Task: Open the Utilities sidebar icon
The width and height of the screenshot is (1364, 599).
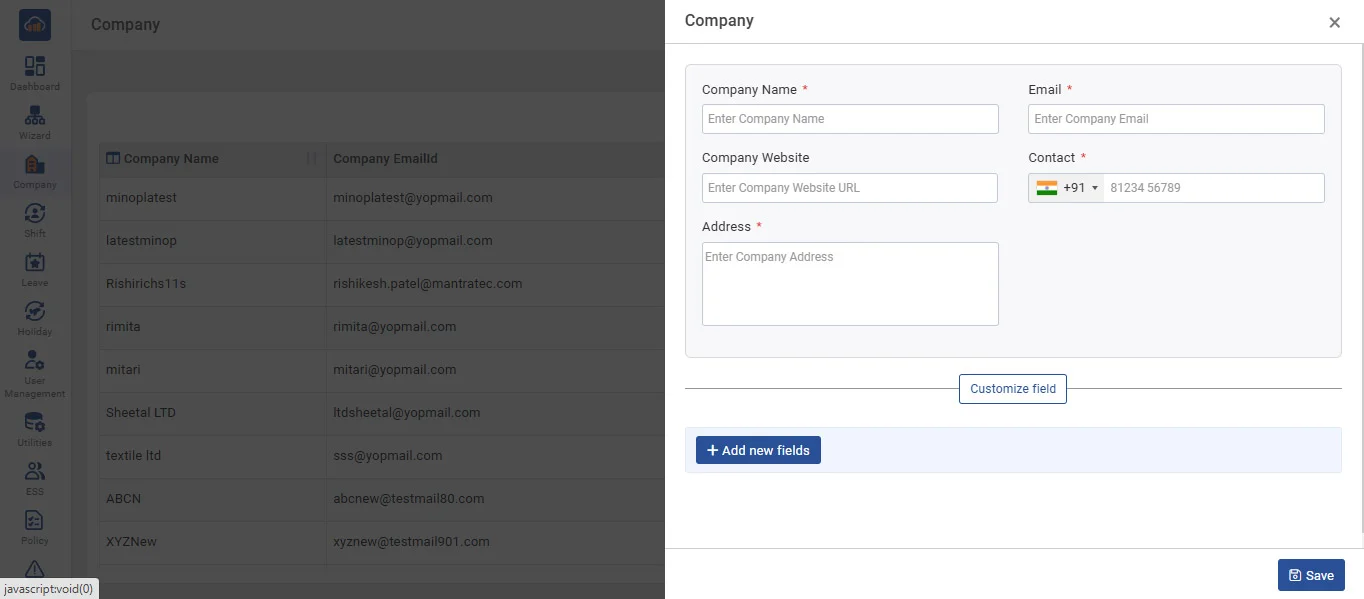Action: pos(35,428)
